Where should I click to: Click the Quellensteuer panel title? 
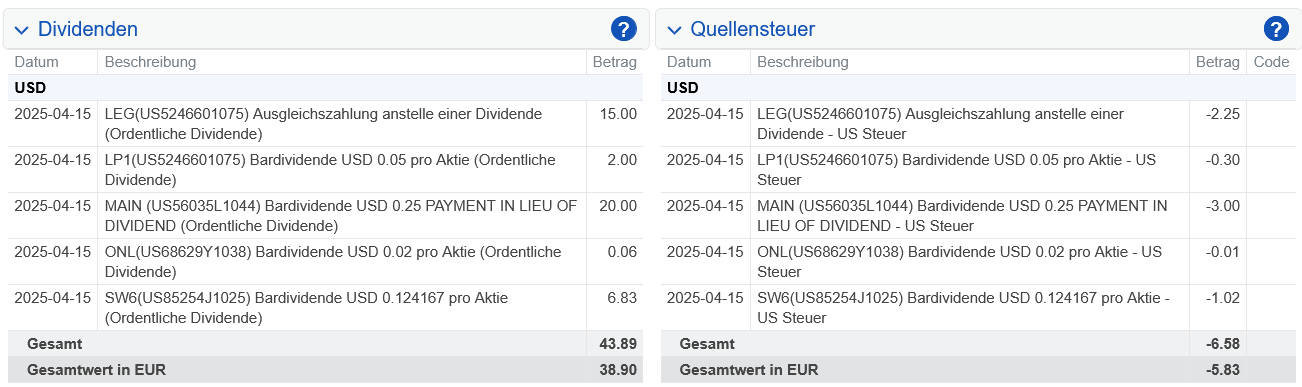[752, 29]
